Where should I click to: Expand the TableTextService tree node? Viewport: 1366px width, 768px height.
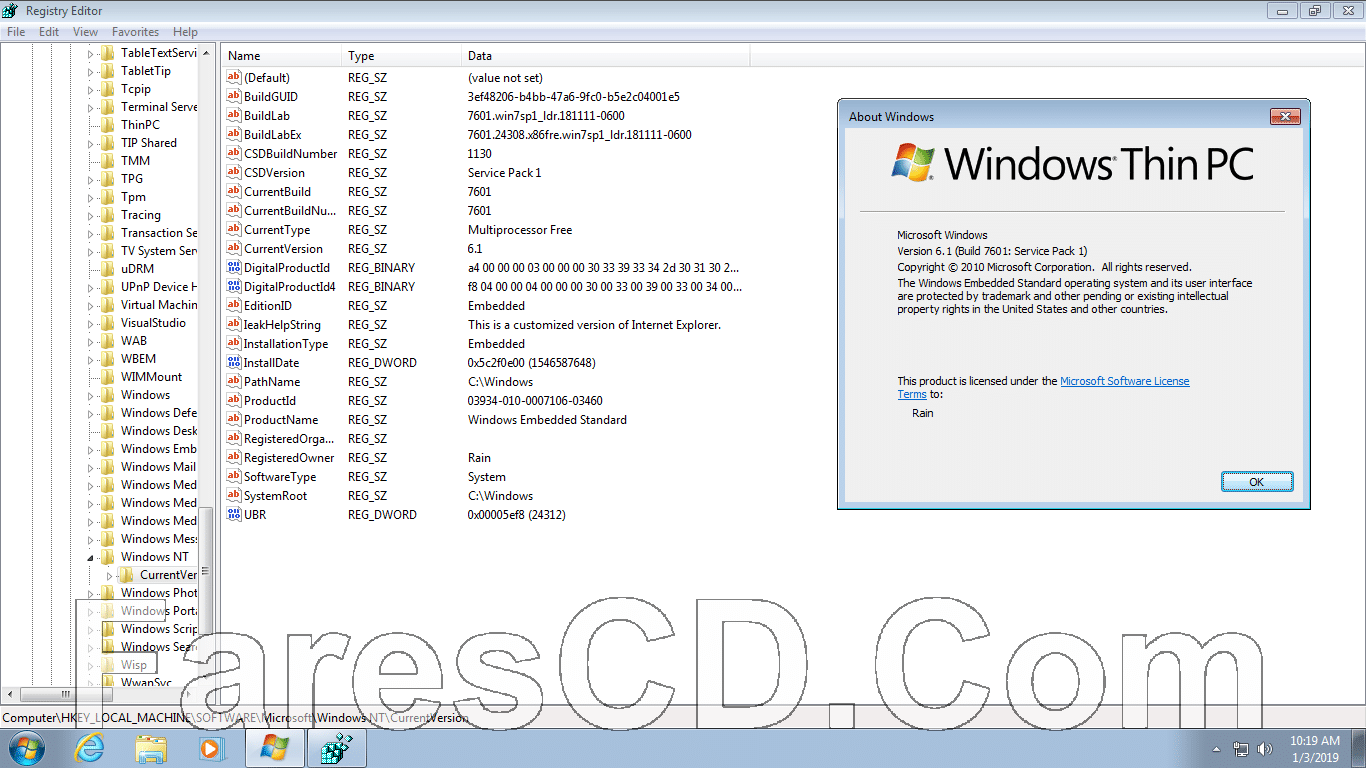tap(91, 53)
